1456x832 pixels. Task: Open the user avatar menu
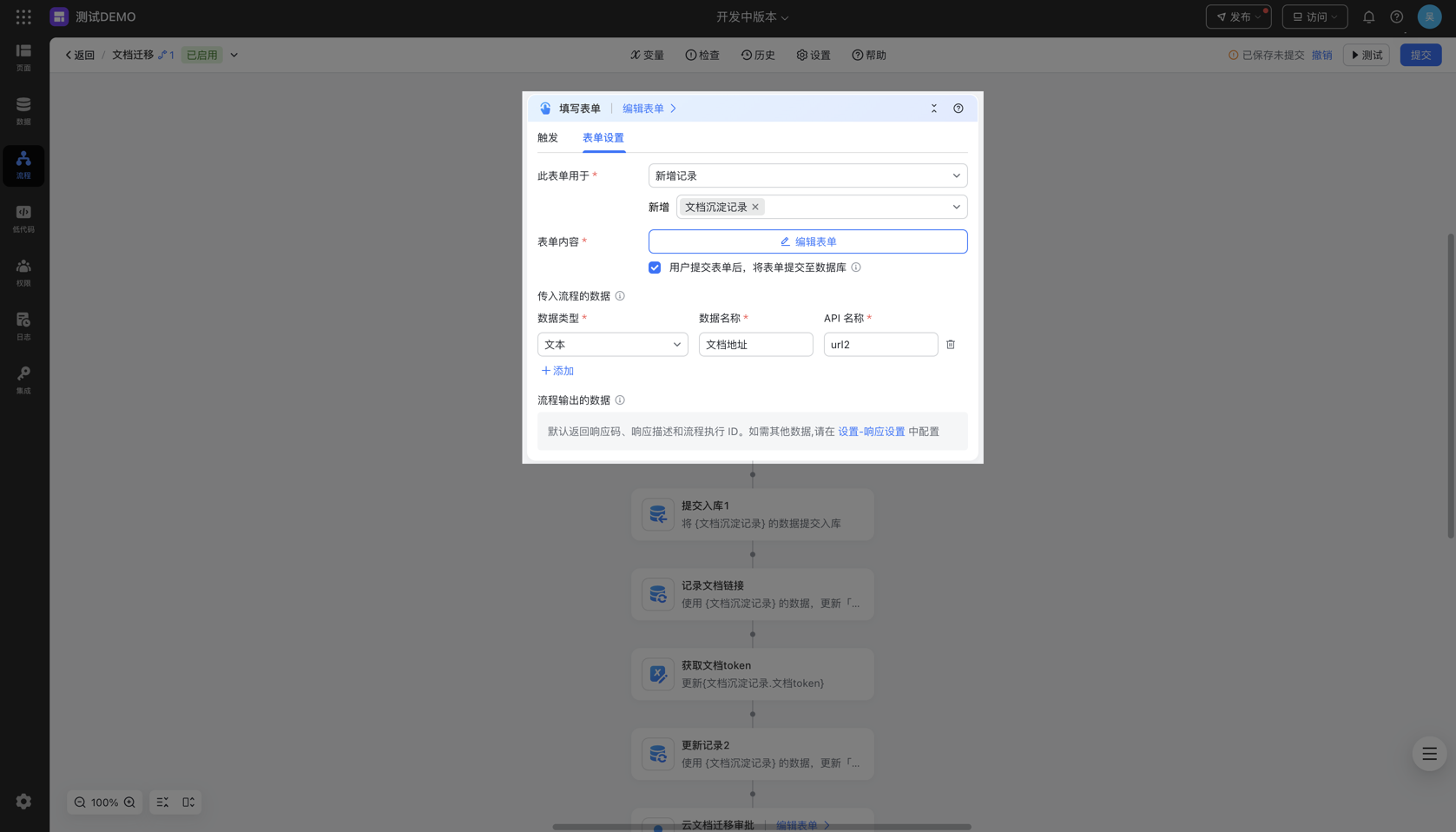click(x=1429, y=17)
